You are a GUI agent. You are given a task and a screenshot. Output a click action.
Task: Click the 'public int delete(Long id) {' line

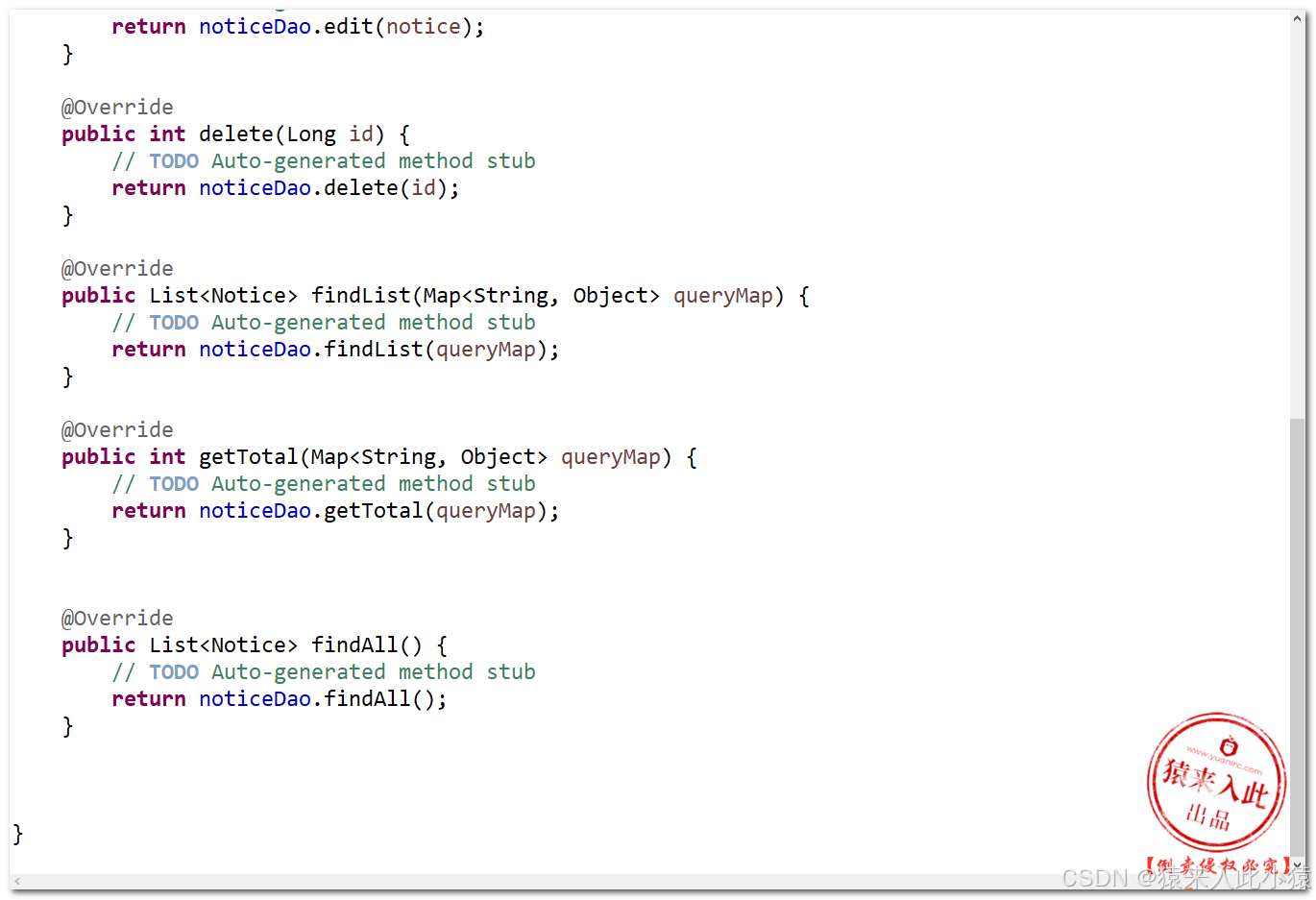(x=236, y=134)
